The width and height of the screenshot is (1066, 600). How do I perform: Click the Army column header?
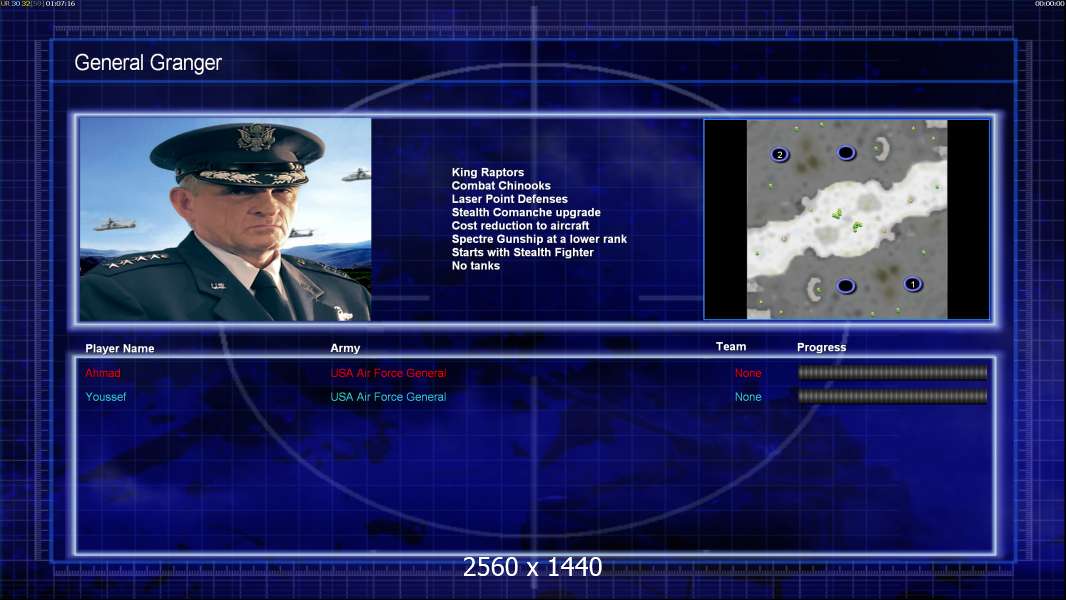point(345,348)
